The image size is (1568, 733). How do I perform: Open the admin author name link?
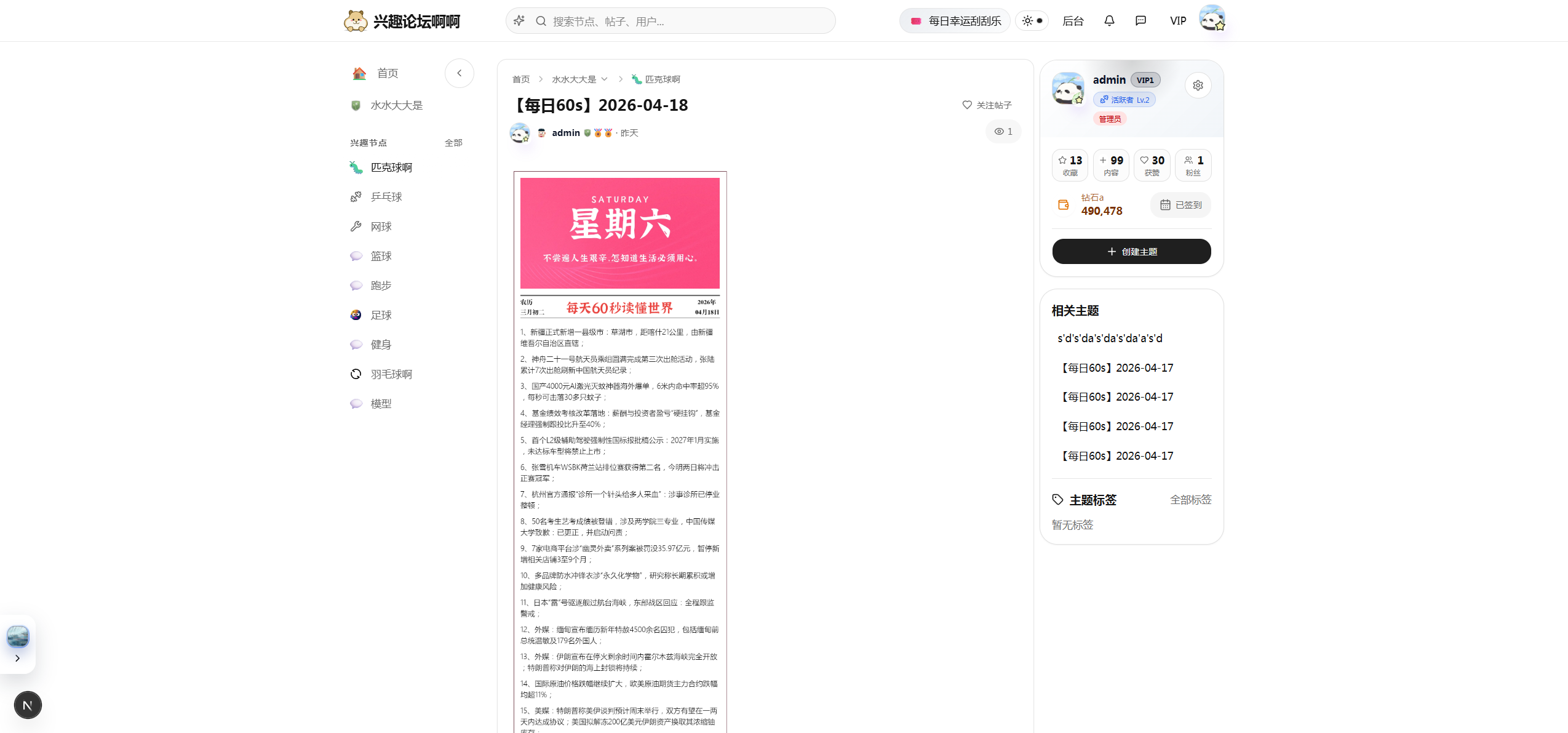coord(566,133)
